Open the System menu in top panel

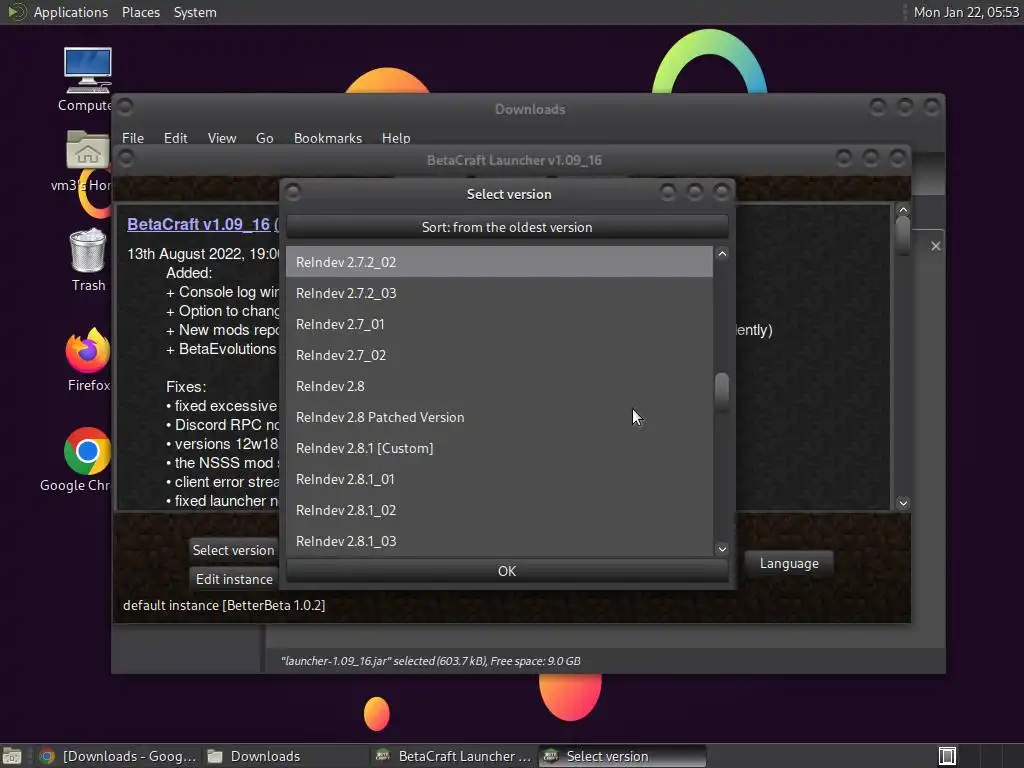pyautogui.click(x=195, y=12)
